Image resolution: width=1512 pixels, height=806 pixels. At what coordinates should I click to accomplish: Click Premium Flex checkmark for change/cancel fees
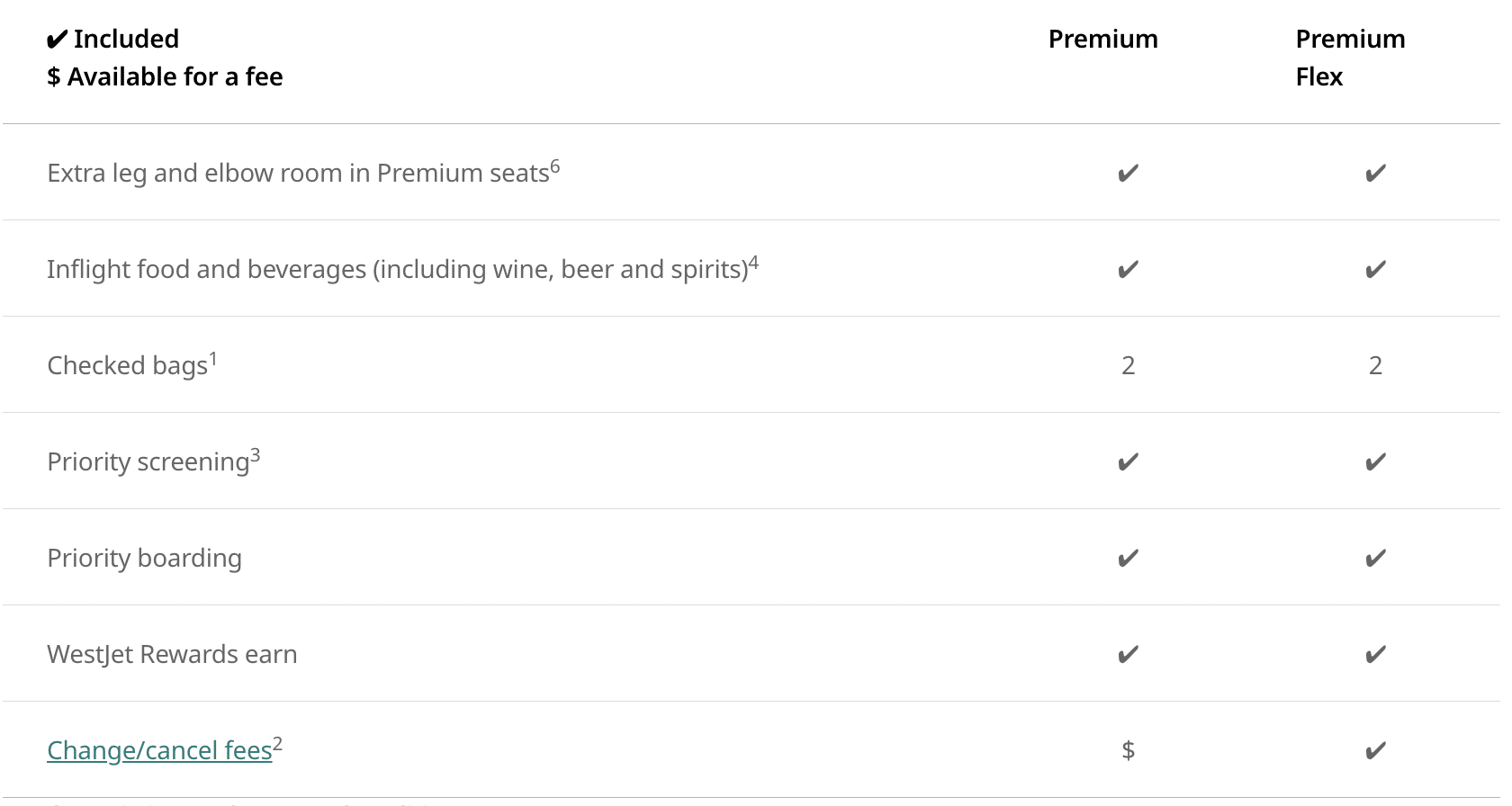[x=1375, y=750]
